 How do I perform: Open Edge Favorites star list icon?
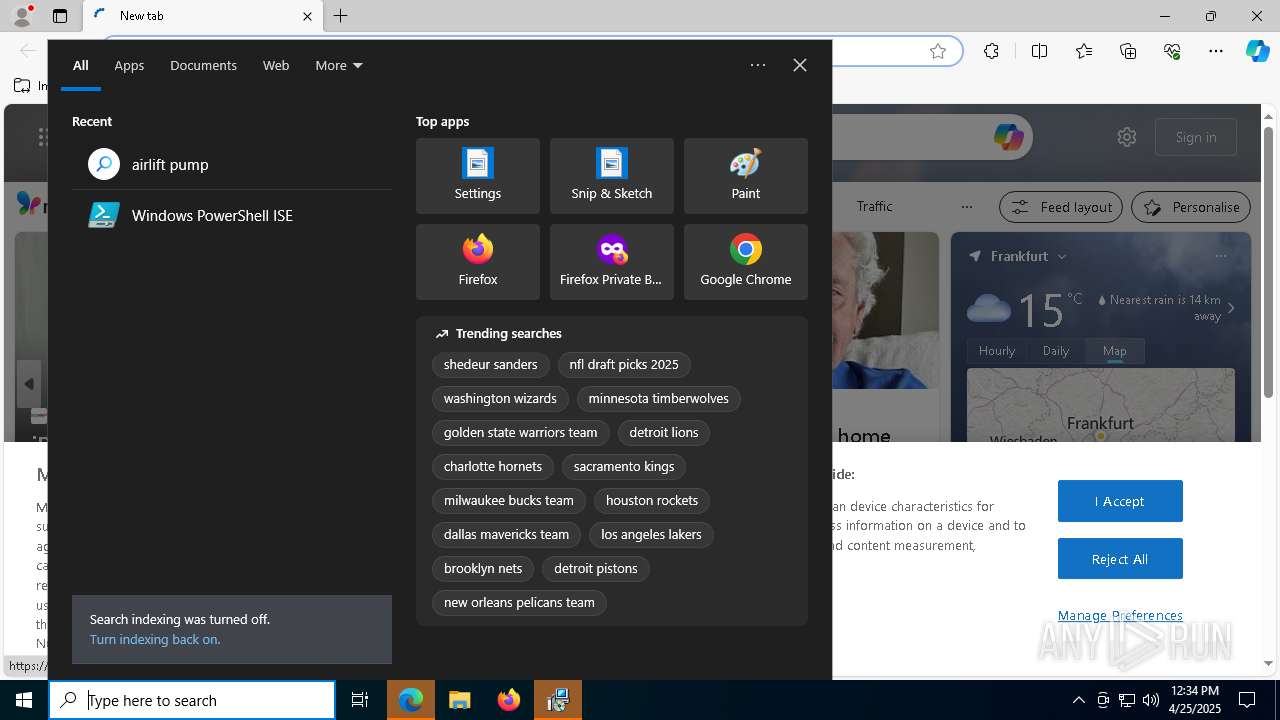click(1084, 51)
